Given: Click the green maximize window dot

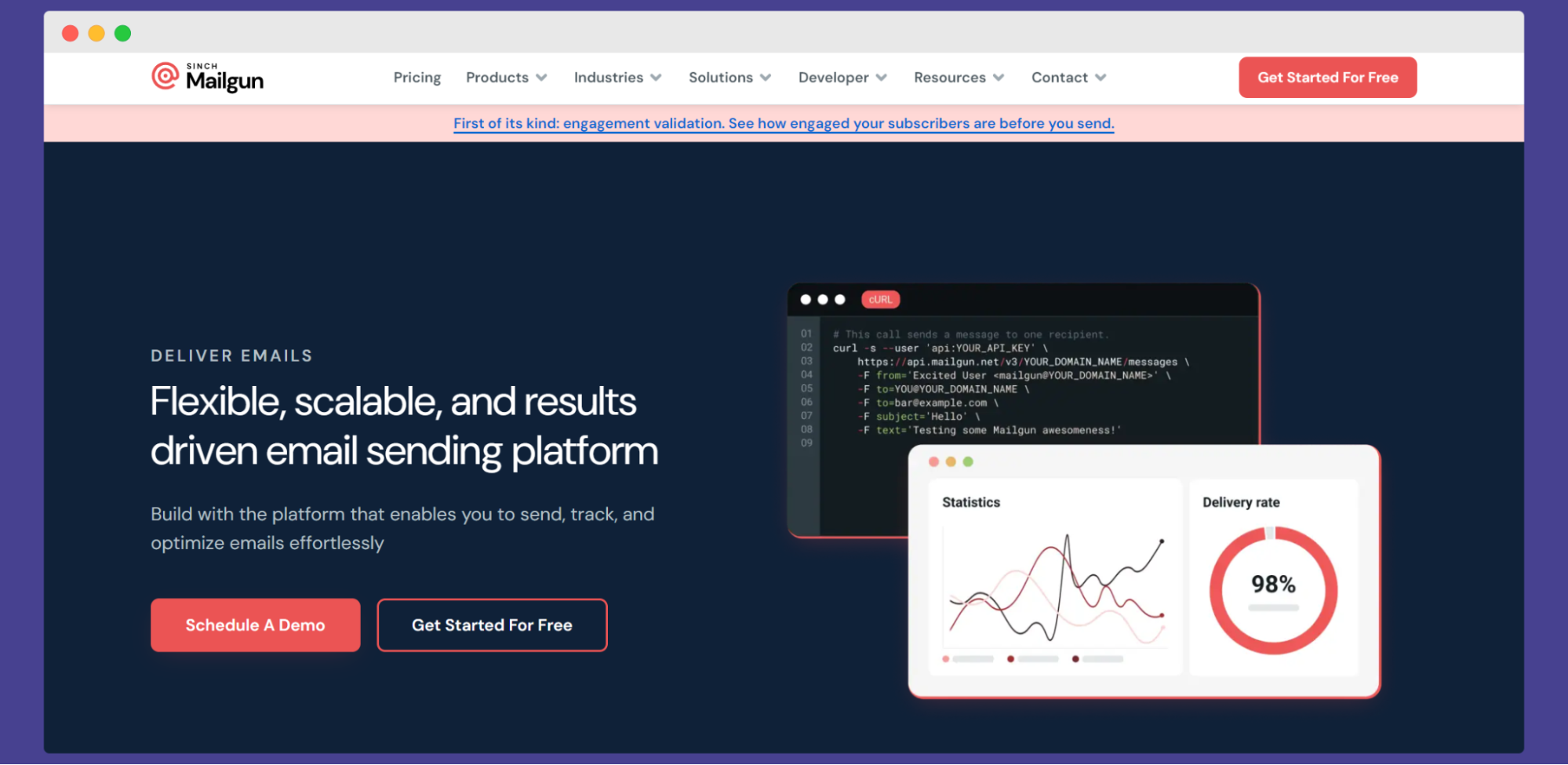Looking at the screenshot, I should (122, 33).
